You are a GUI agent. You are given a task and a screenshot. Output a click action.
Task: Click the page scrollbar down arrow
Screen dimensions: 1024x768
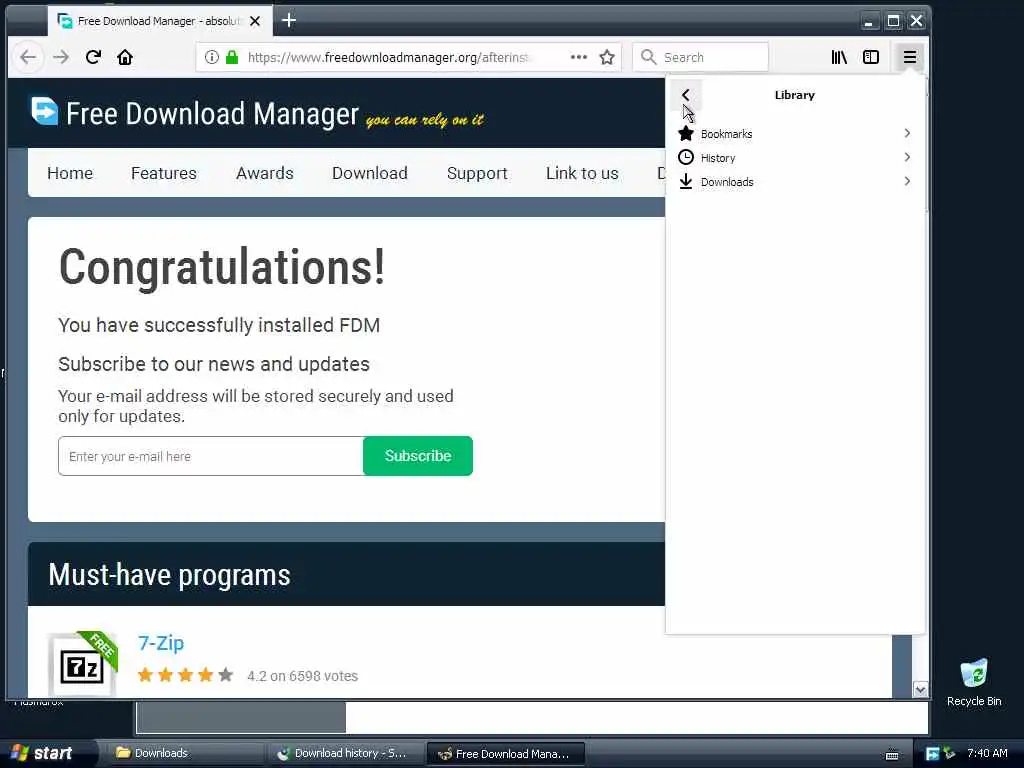click(x=920, y=689)
